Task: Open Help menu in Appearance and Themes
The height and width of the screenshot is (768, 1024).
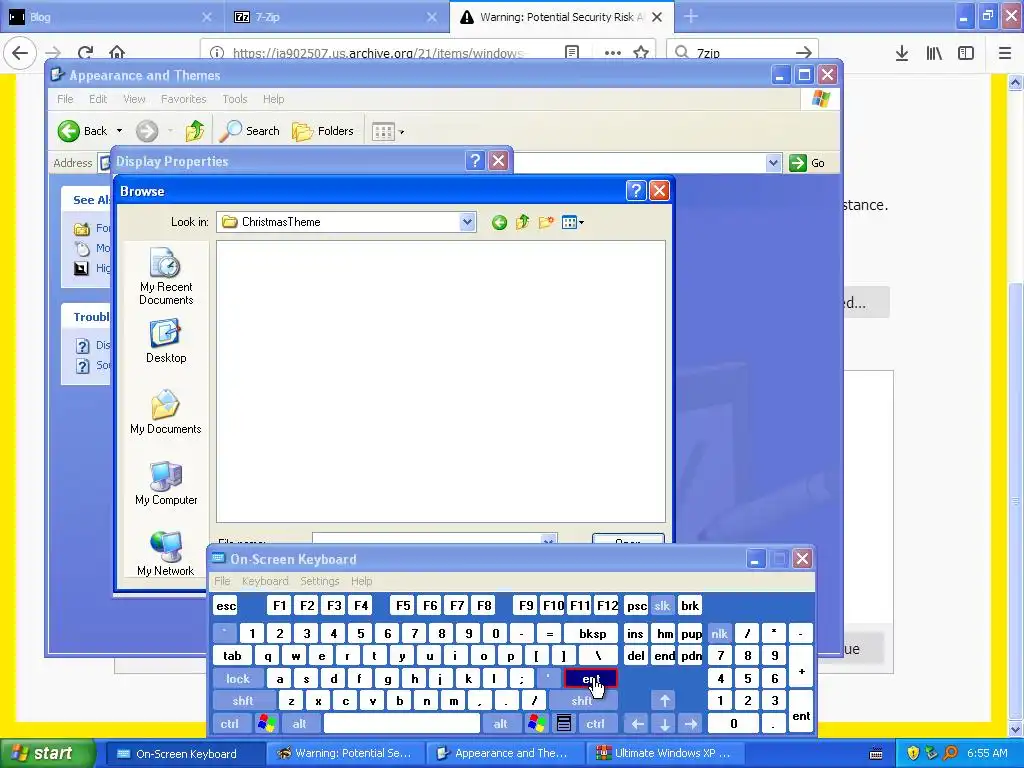Action: tap(274, 99)
